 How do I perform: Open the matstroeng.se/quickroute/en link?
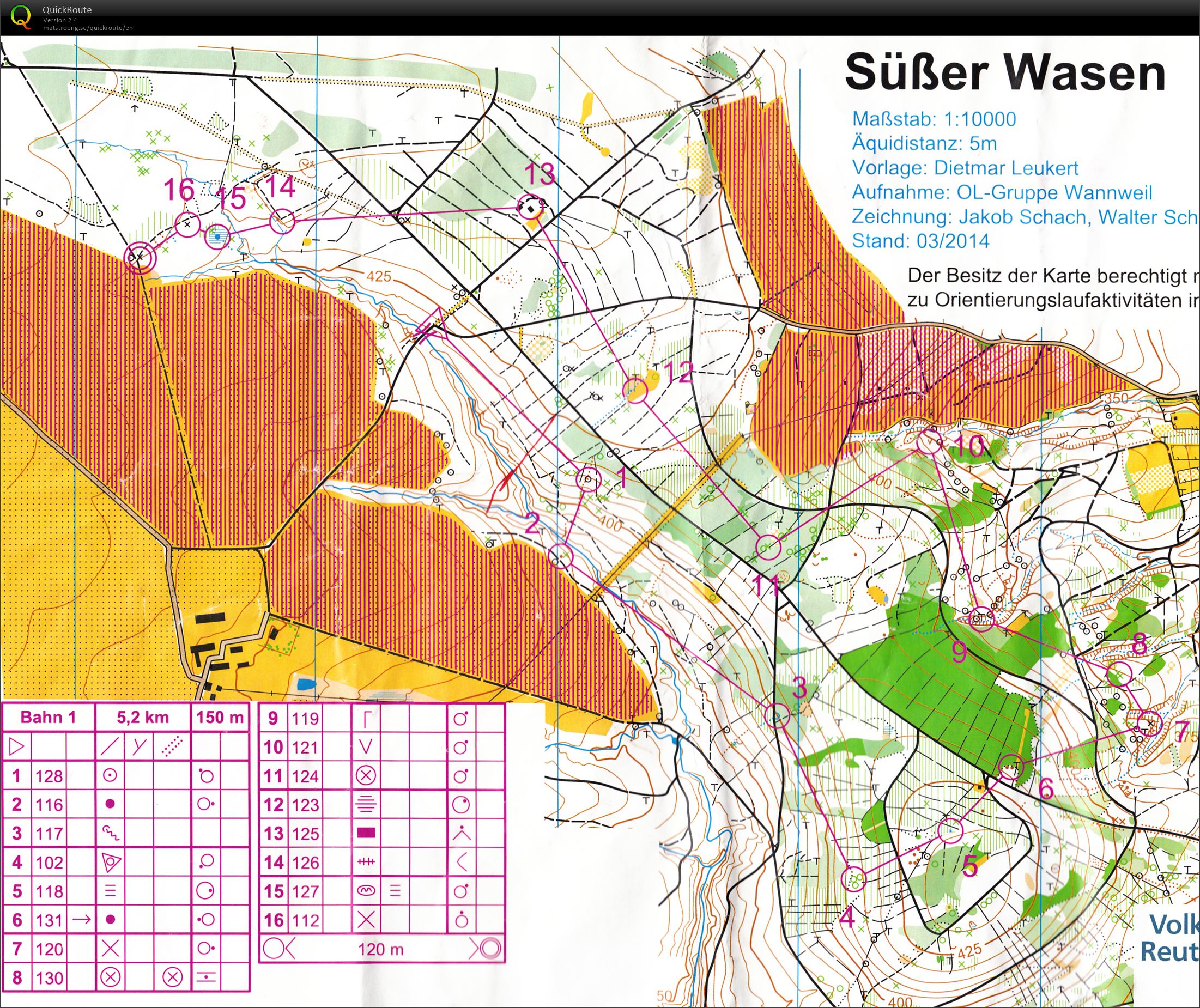click(x=87, y=27)
